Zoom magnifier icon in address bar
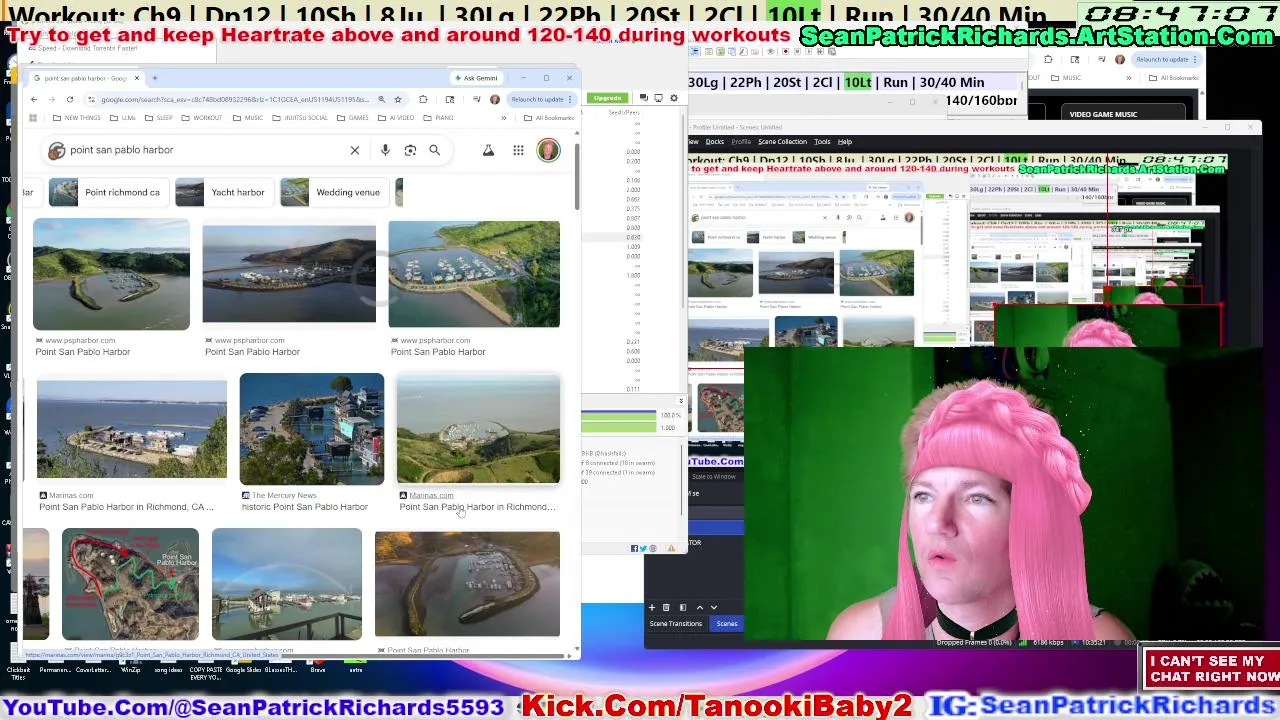1280x720 pixels. coord(381,99)
